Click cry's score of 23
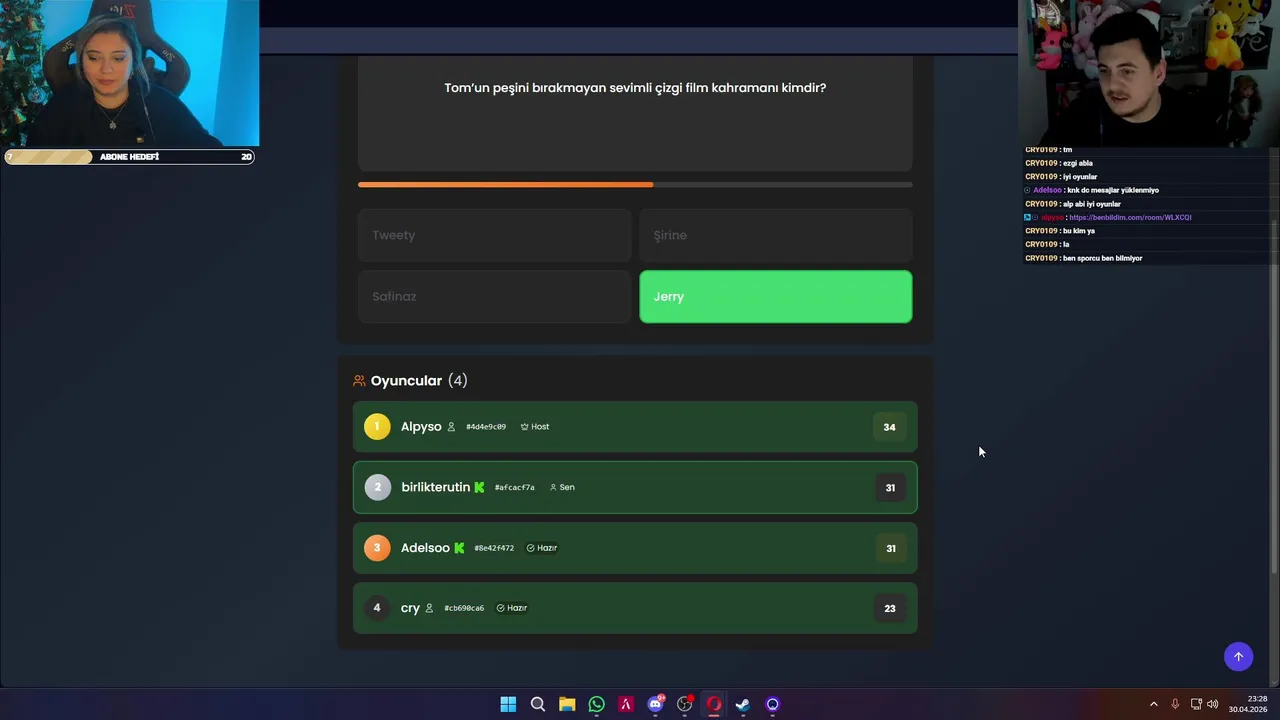Viewport: 1280px width, 720px height. point(890,608)
